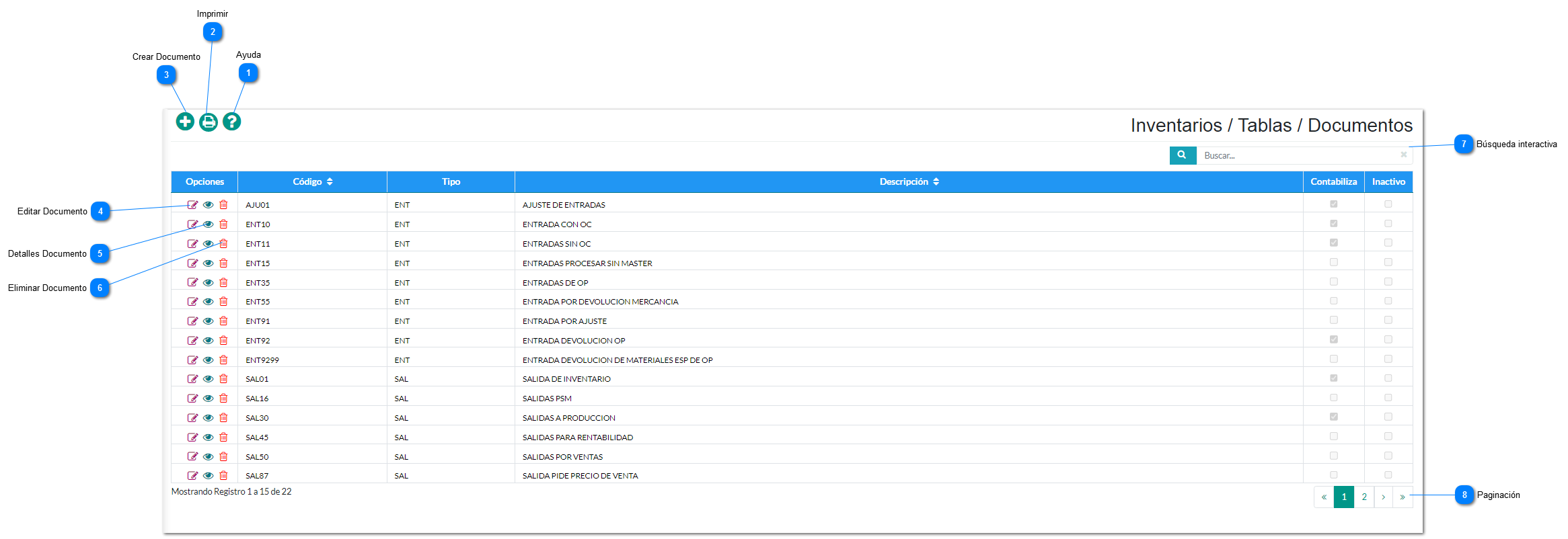This screenshot has width=1568, height=539.
Task: Click the Inventarios / Tablas / Documentos heading
Action: 1271,126
